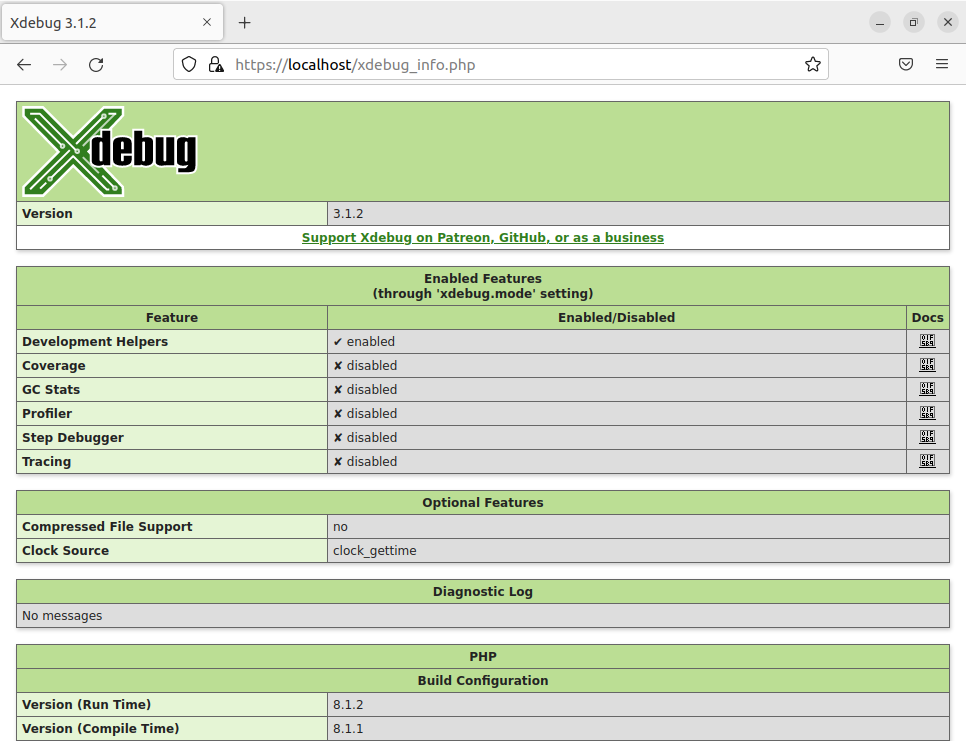Image resolution: width=966 pixels, height=741 pixels.
Task: Open docs icon for Profiler
Action: [927, 413]
